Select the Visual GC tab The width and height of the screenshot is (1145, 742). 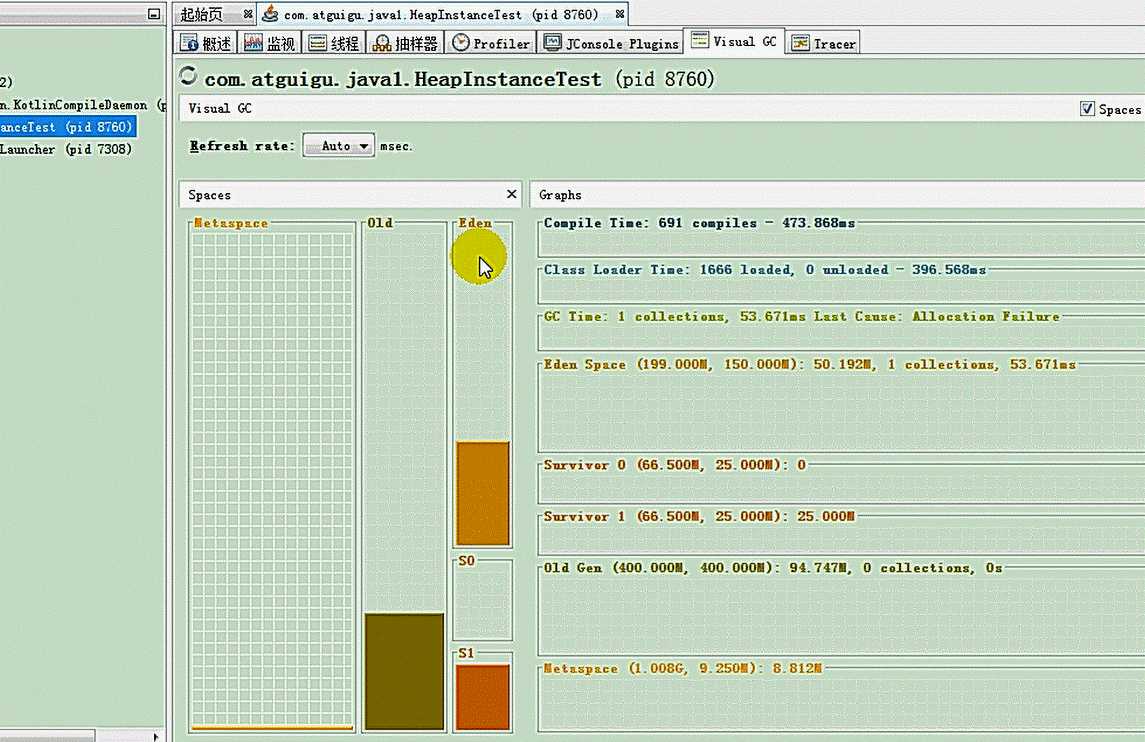[x=734, y=41]
